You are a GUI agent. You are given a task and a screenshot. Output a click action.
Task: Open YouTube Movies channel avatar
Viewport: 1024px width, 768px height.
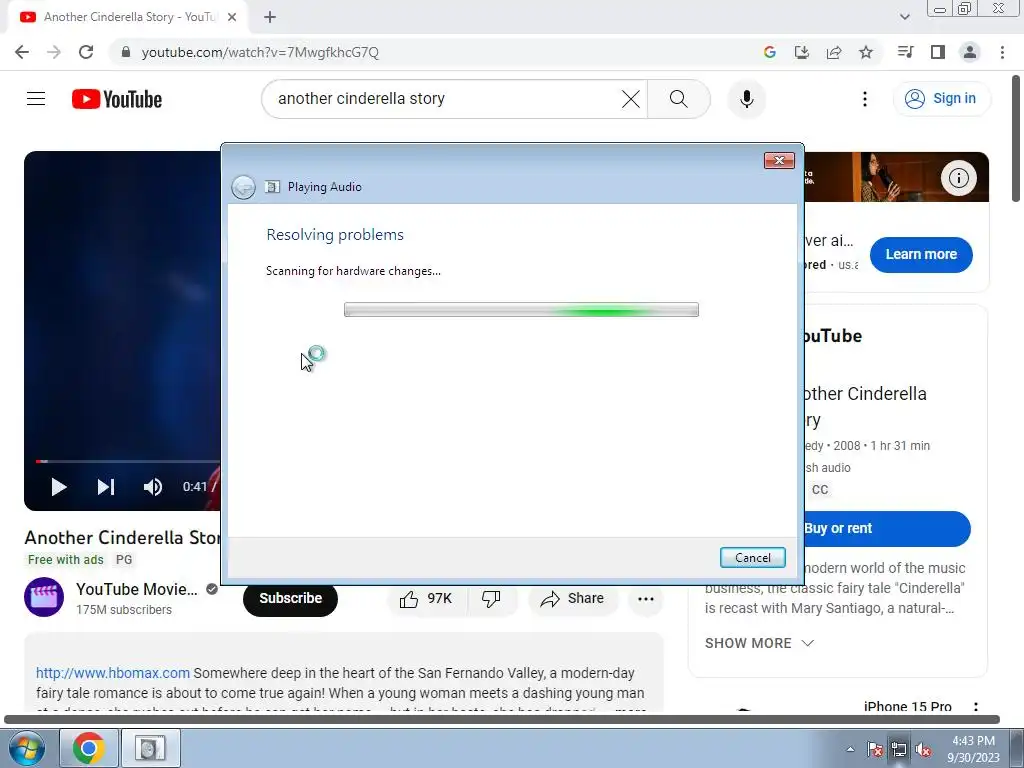(x=44, y=597)
